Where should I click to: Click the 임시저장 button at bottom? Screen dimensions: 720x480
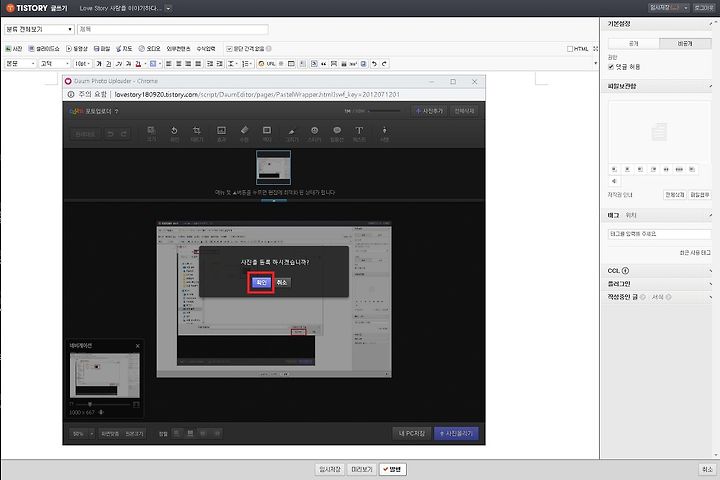330,469
